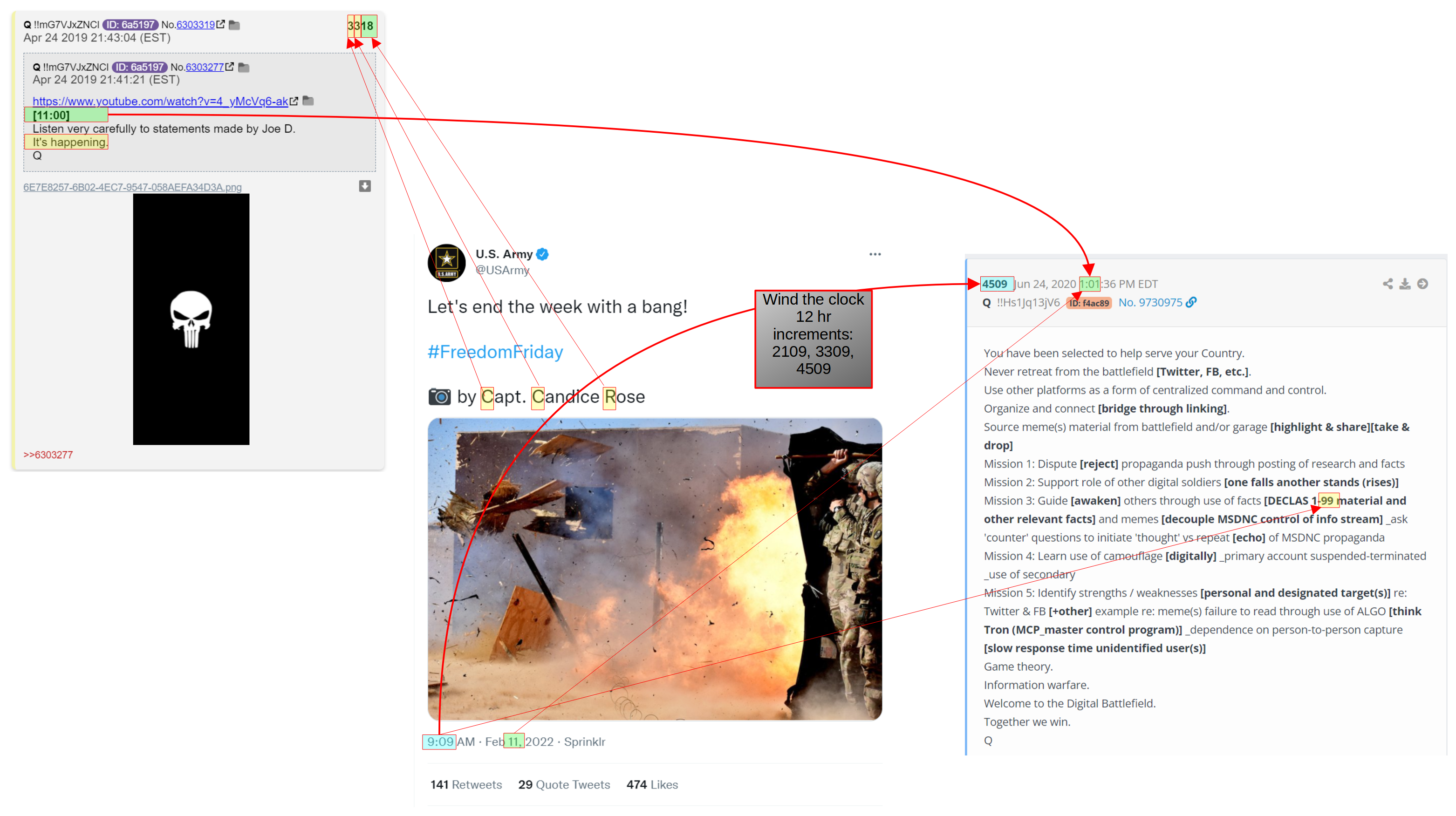Click external link icon beside No.6303277
Screen dimensions: 1456x816
(230, 67)
